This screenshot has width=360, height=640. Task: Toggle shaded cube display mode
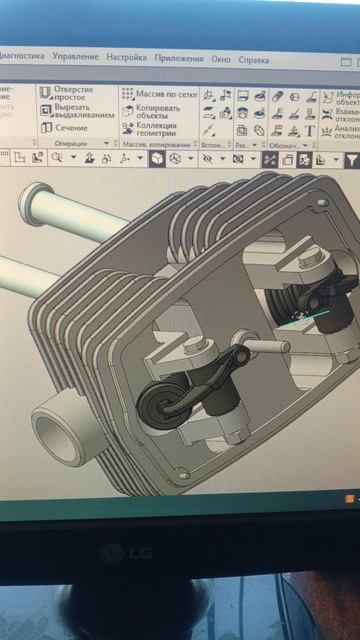(157, 159)
